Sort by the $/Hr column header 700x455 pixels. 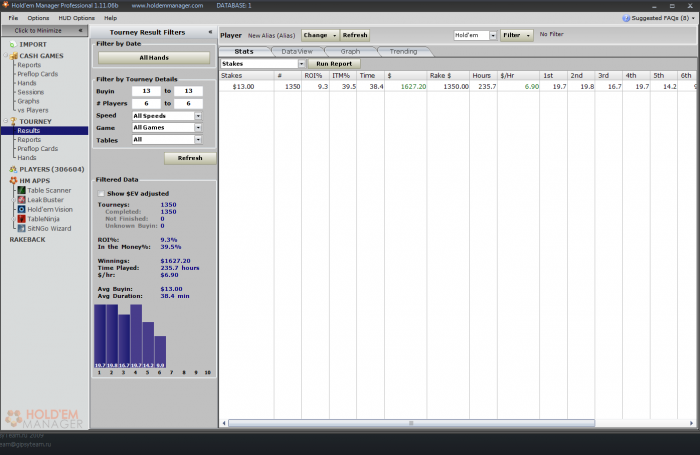pyautogui.click(x=518, y=75)
